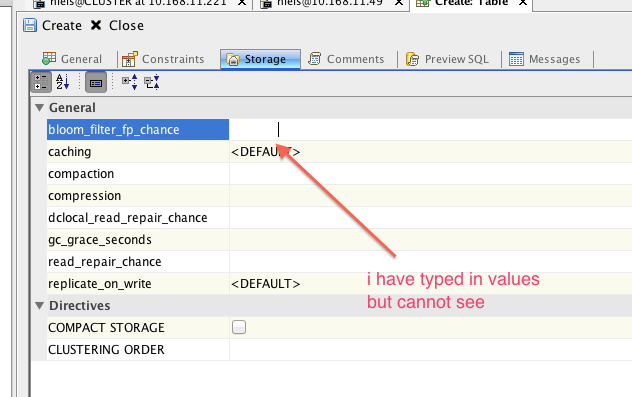
Task: Click the dclocal_read_repair_chance value field
Action: coord(431,218)
